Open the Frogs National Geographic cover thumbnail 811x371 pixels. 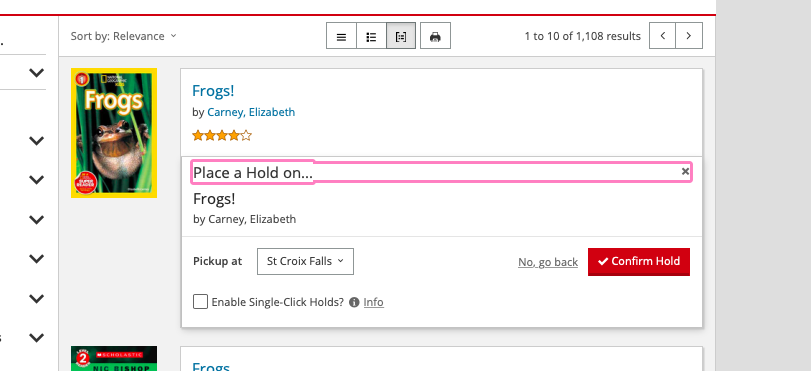[114, 133]
